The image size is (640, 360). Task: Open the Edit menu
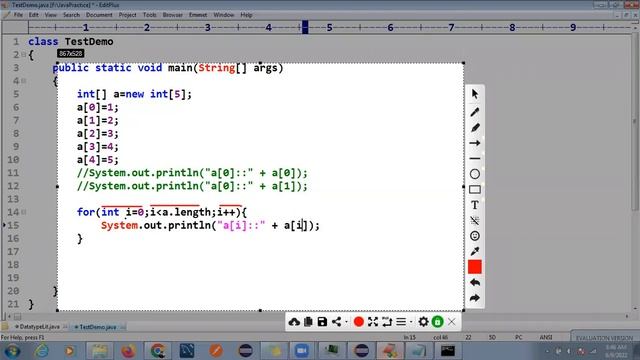tap(33, 15)
